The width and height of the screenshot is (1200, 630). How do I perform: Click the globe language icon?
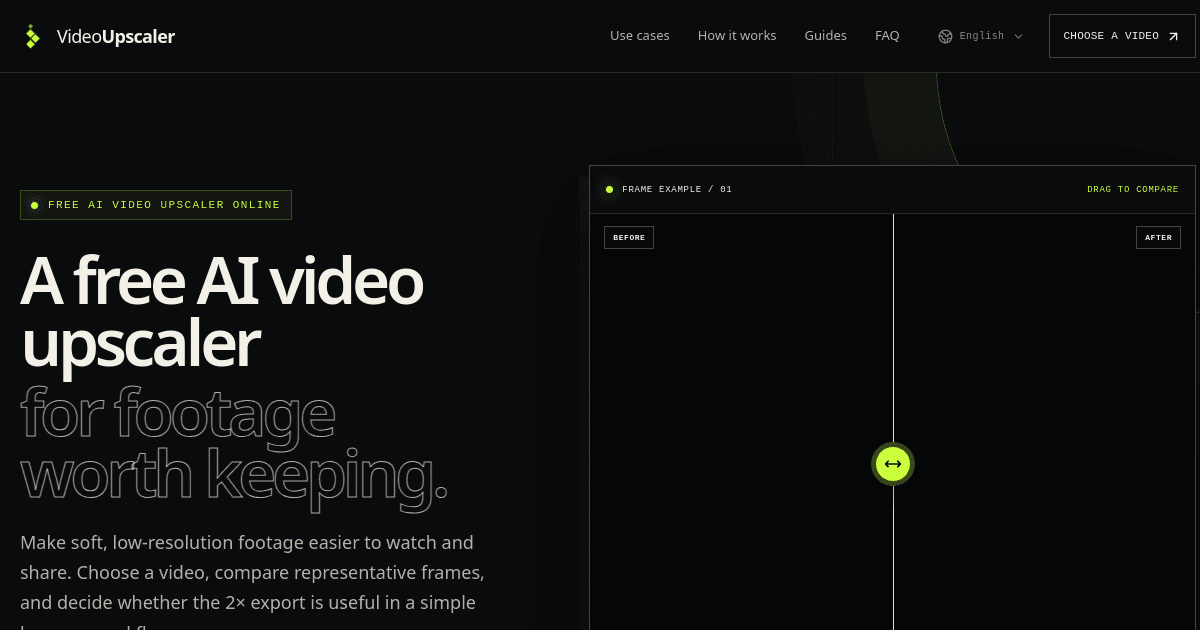pos(945,36)
